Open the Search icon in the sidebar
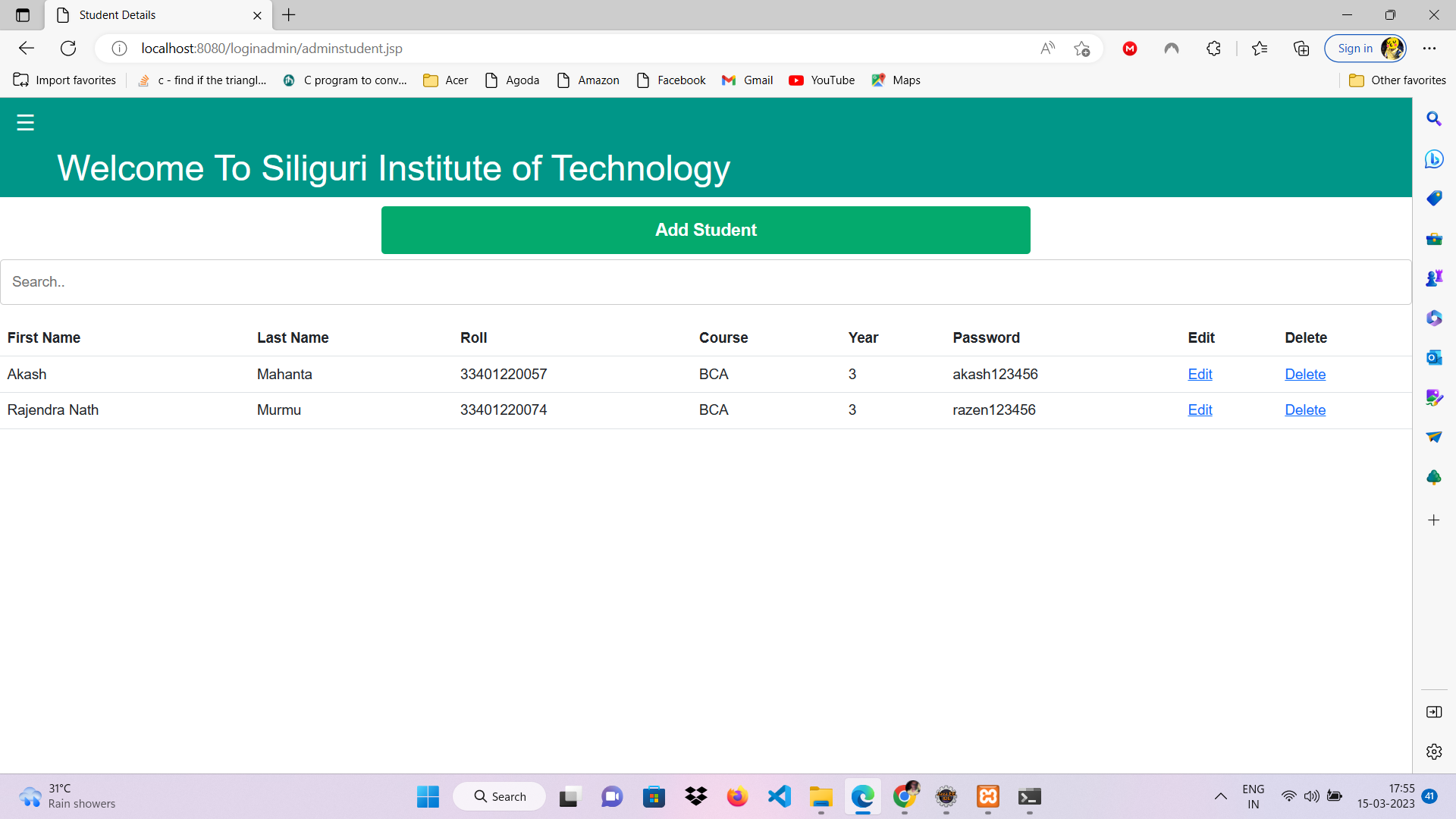This screenshot has width=1456, height=819. coord(1434,118)
